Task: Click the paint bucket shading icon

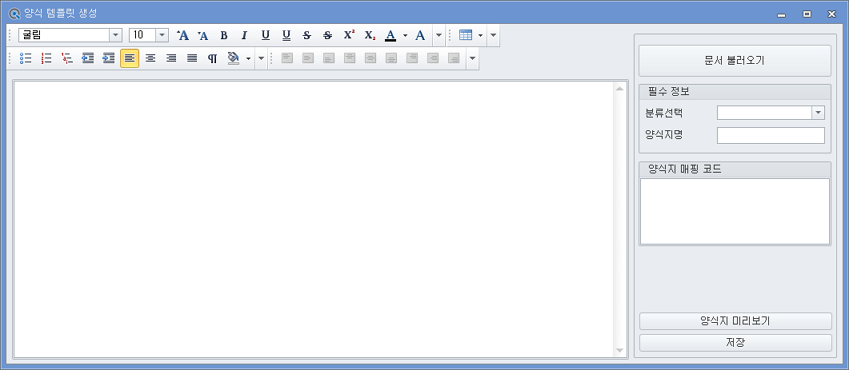Action: click(233, 58)
